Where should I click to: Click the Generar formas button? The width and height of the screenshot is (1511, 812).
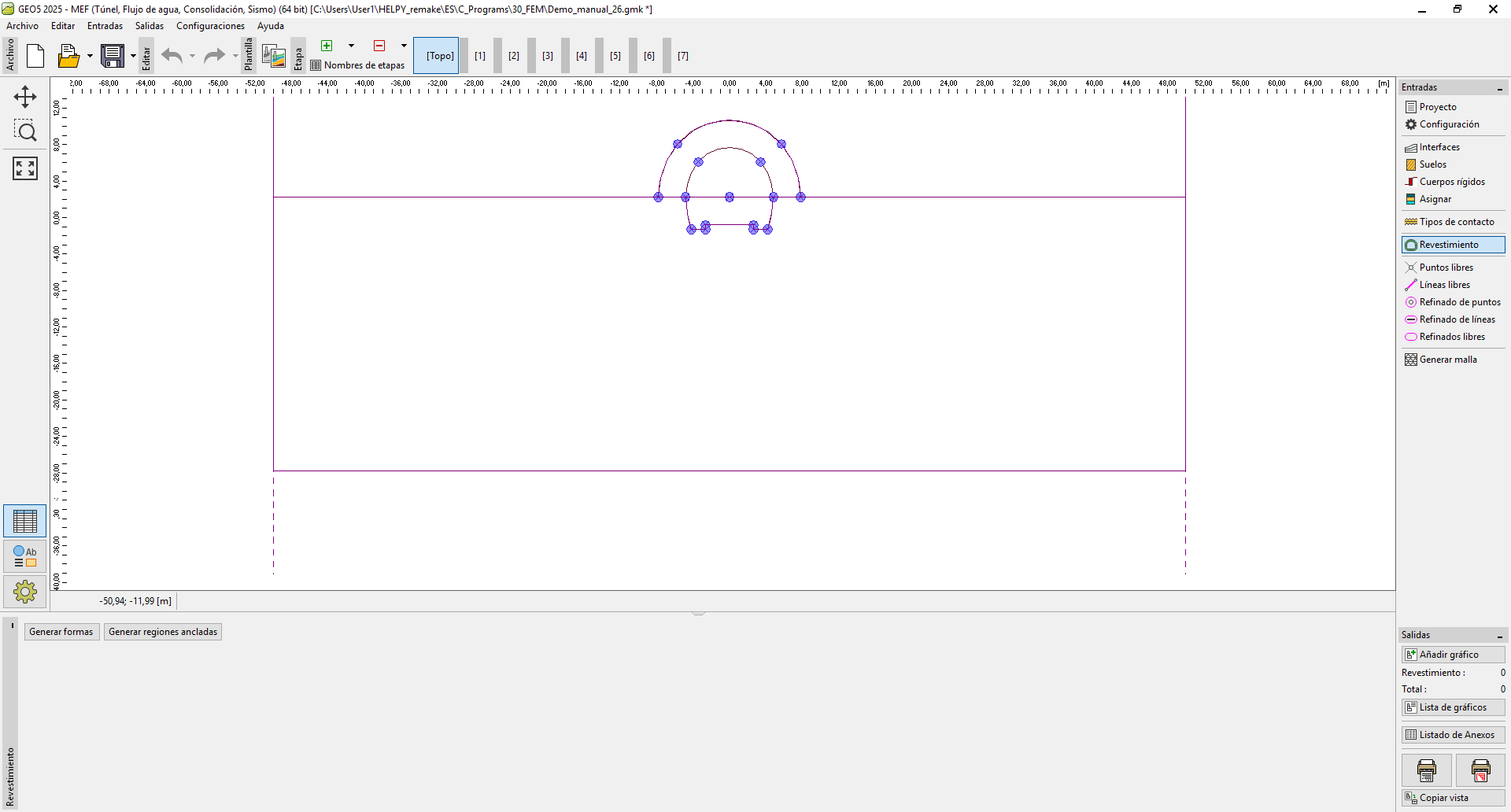[61, 632]
